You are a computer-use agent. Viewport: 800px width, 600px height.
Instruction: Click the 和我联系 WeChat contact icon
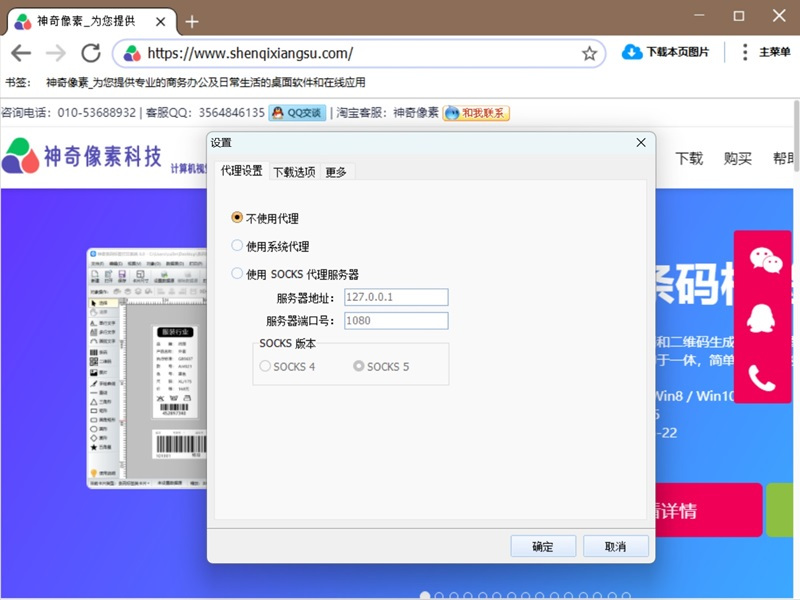tap(476, 113)
